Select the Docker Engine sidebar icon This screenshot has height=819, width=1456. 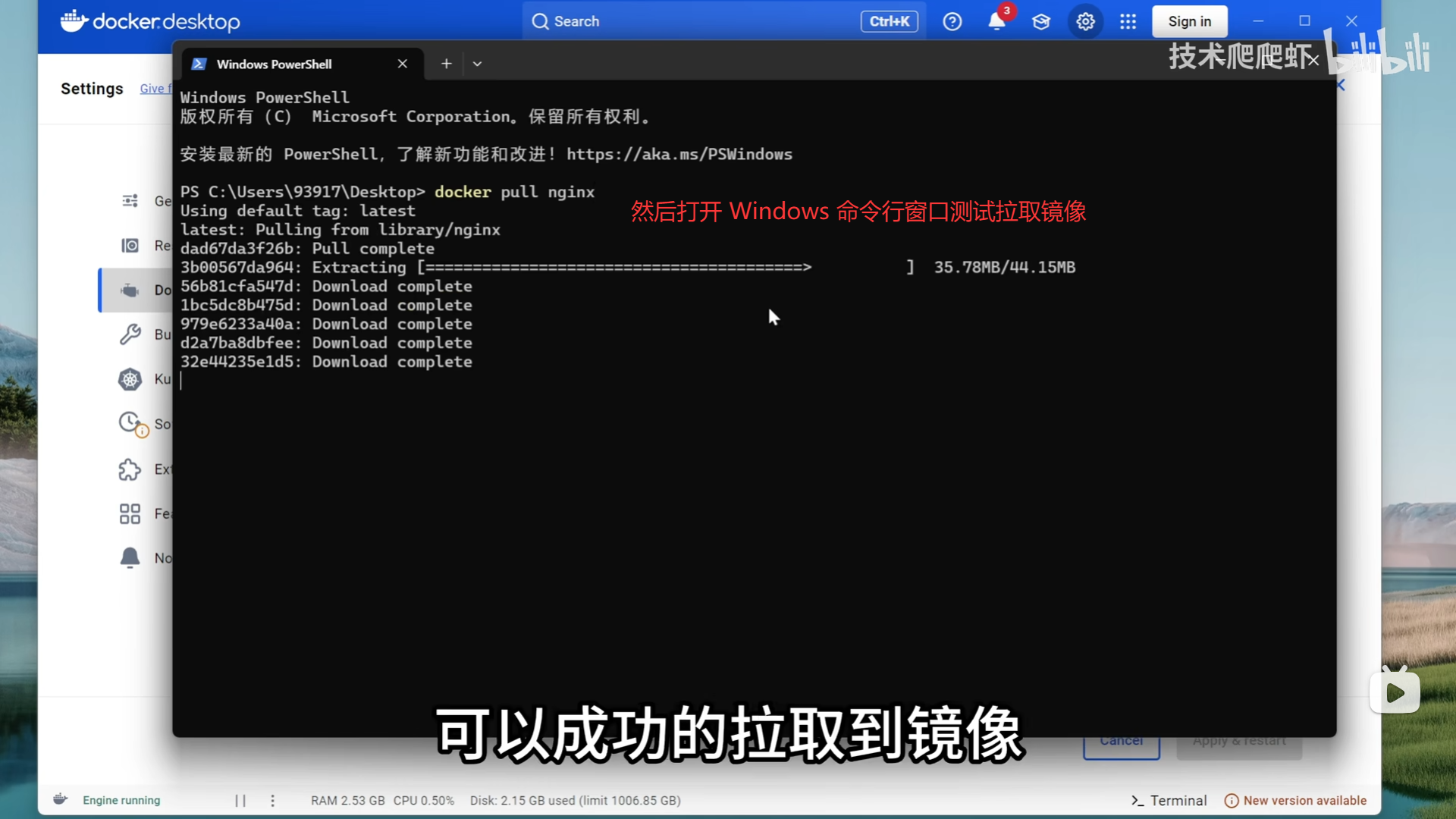click(130, 290)
